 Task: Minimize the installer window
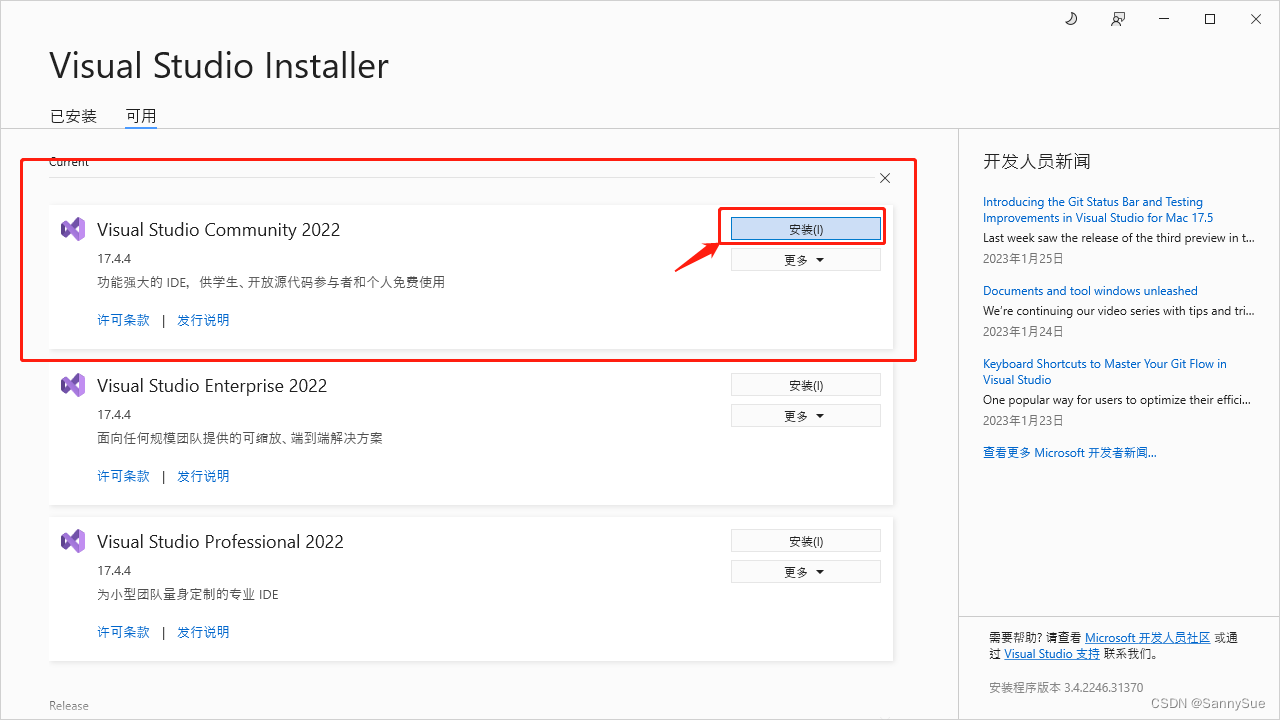[x=1164, y=19]
